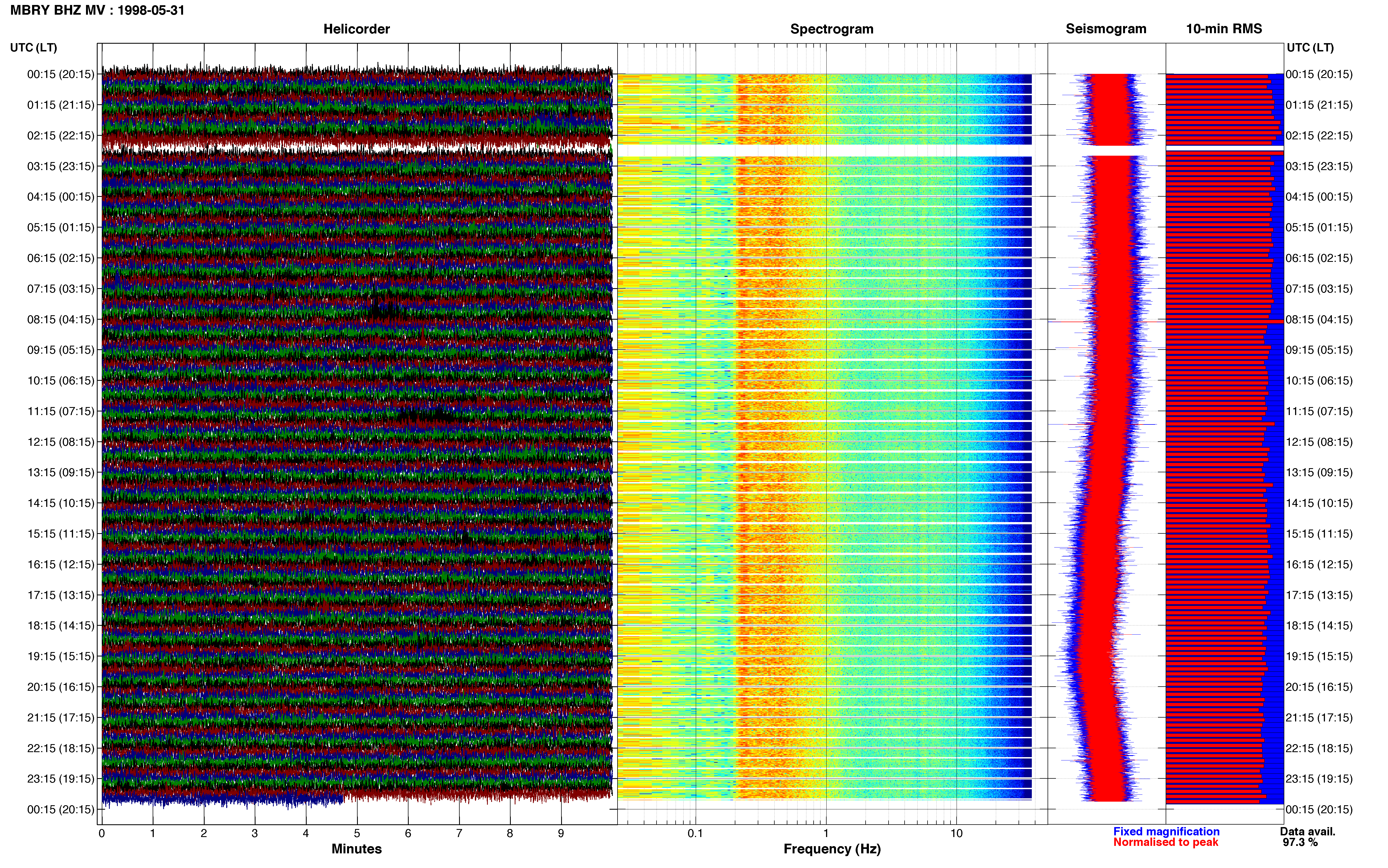Click the Normalised to peak legend text
The image size is (1388, 868).
pyautogui.click(x=1166, y=842)
